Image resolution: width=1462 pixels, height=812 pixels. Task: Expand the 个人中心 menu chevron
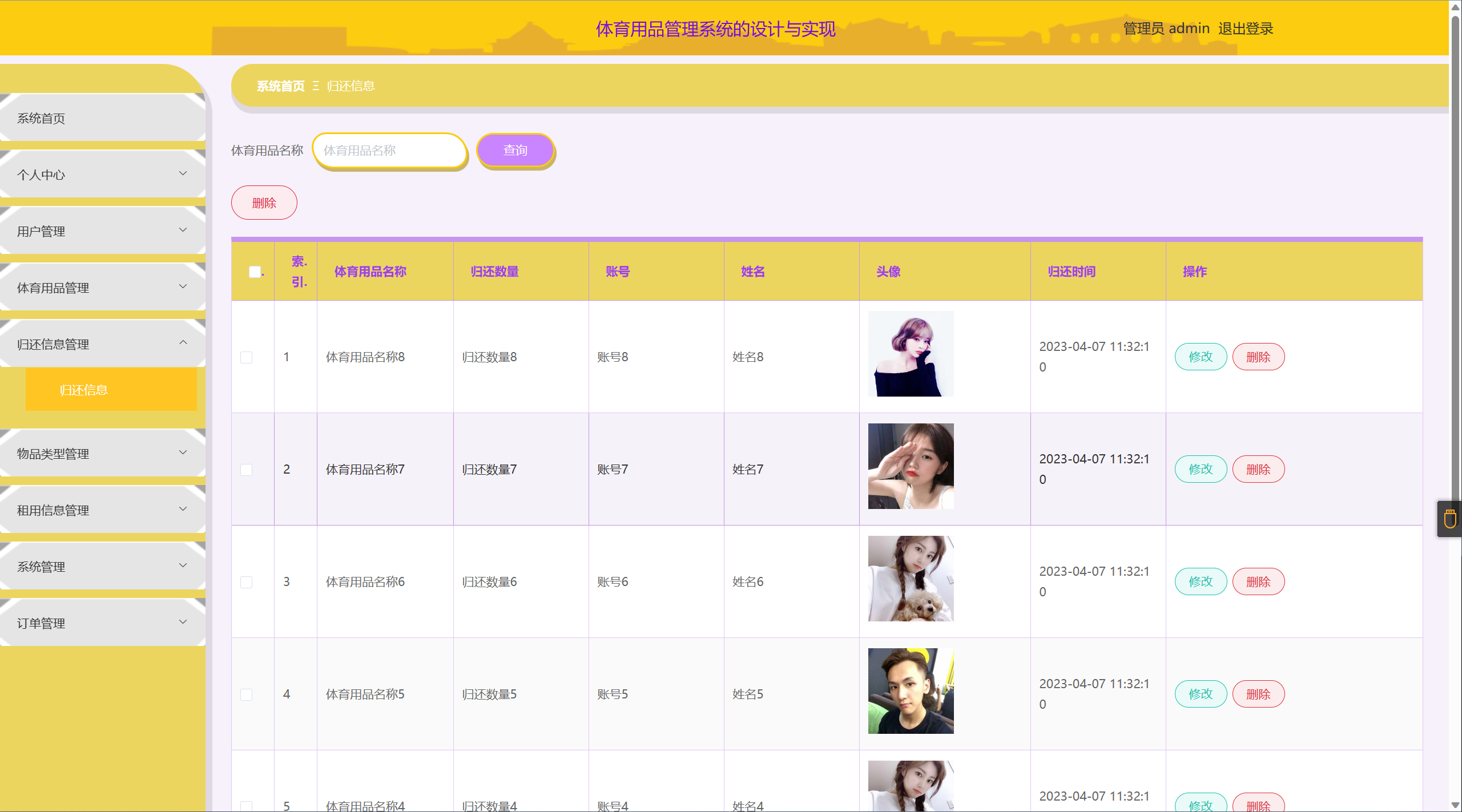coord(183,173)
